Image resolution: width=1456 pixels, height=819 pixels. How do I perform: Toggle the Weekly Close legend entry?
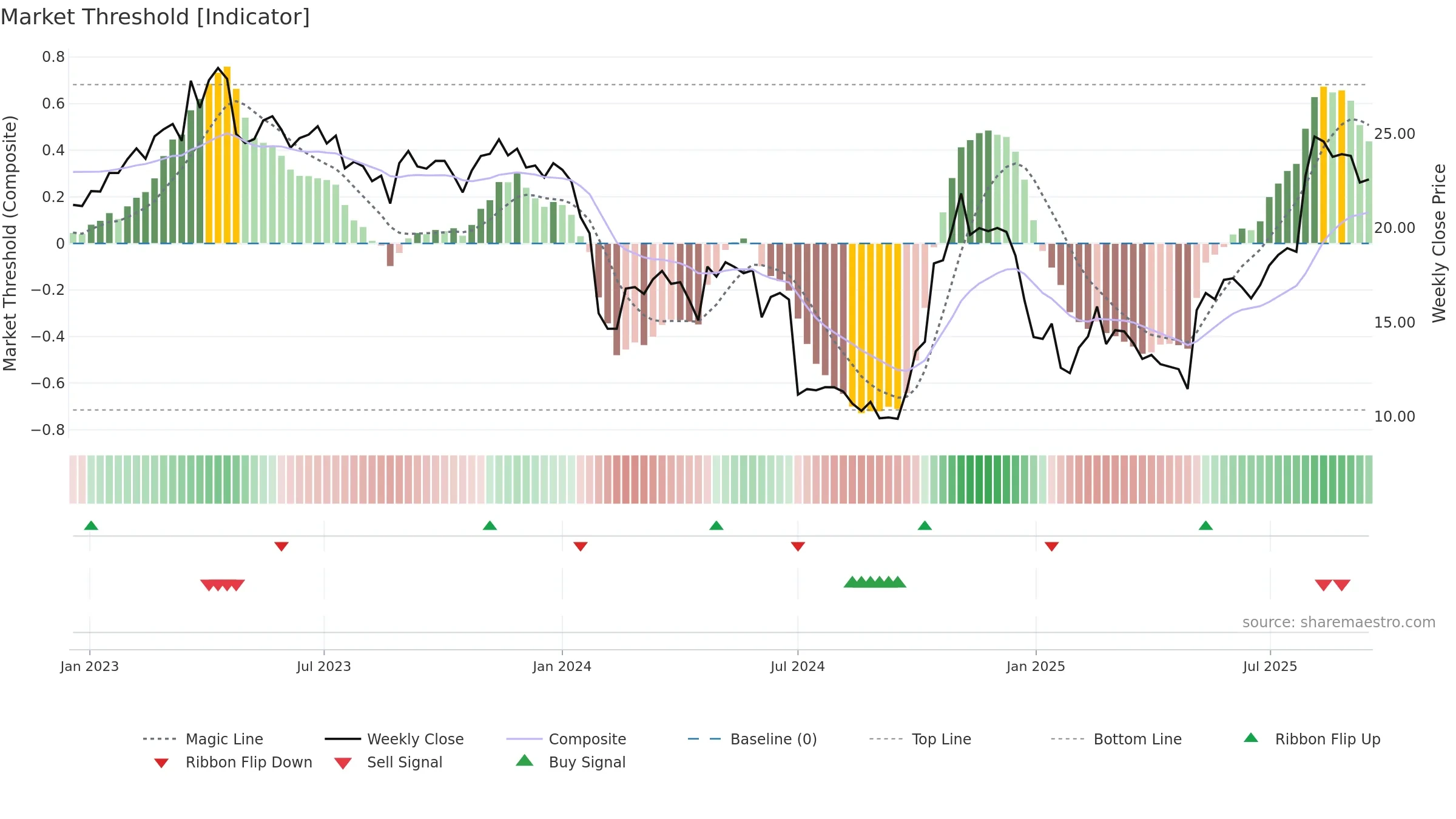[x=394, y=739]
